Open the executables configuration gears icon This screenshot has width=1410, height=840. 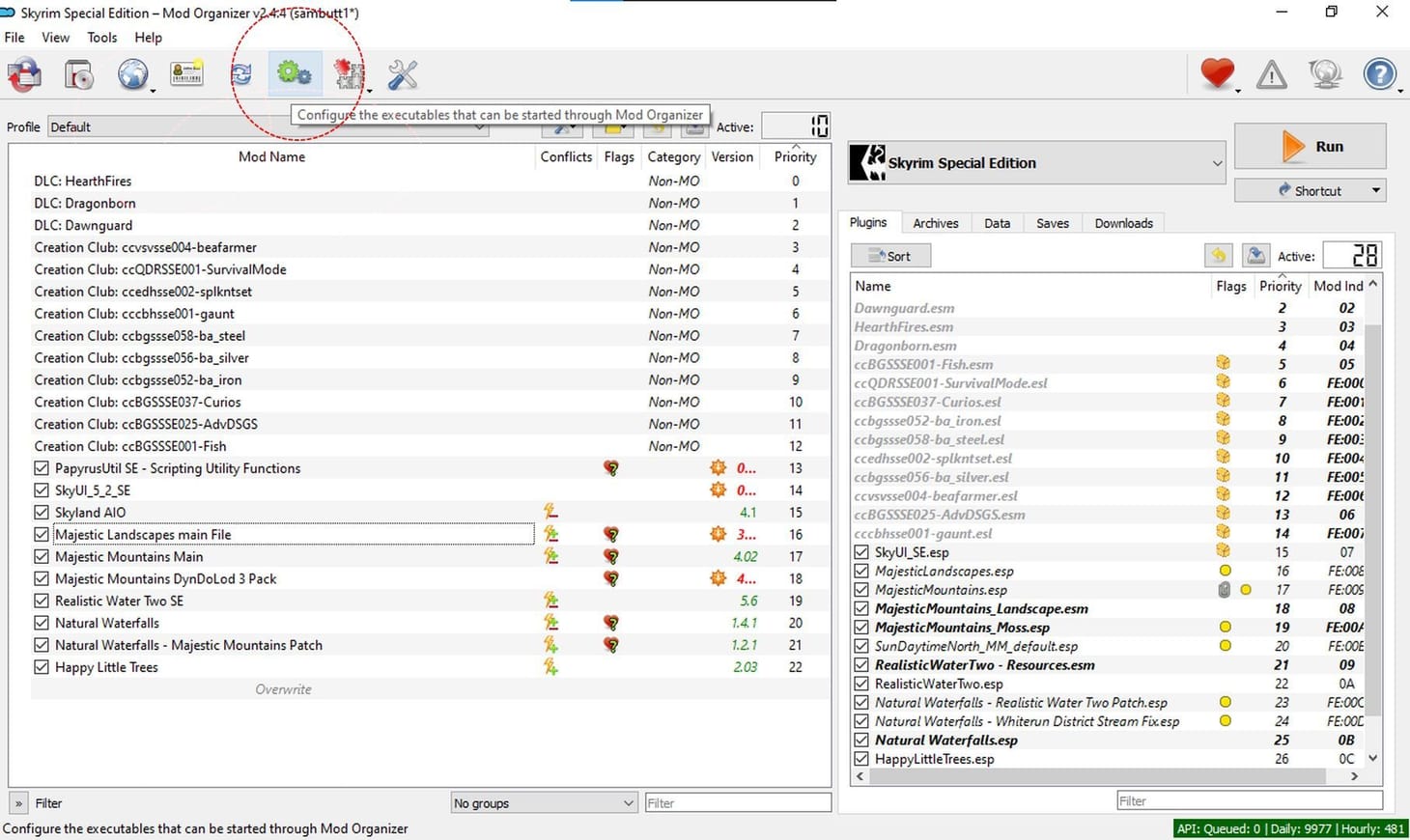(295, 73)
